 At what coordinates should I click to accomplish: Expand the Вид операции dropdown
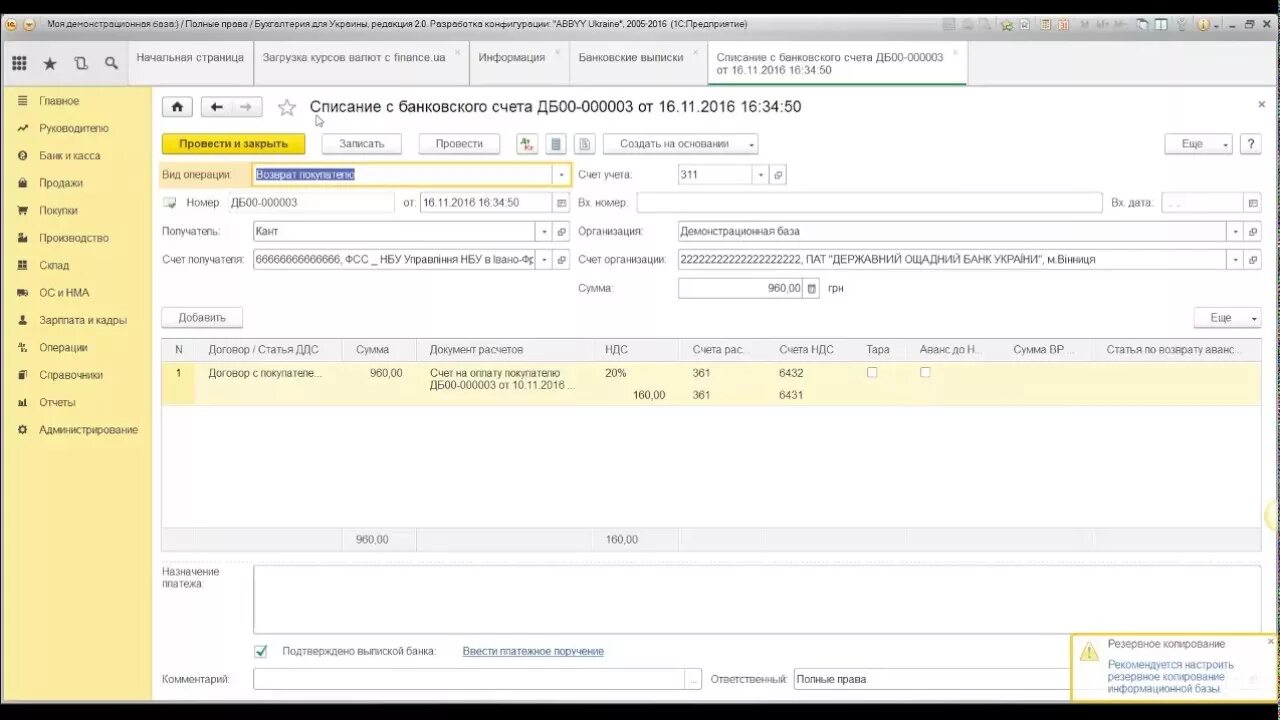[560, 175]
